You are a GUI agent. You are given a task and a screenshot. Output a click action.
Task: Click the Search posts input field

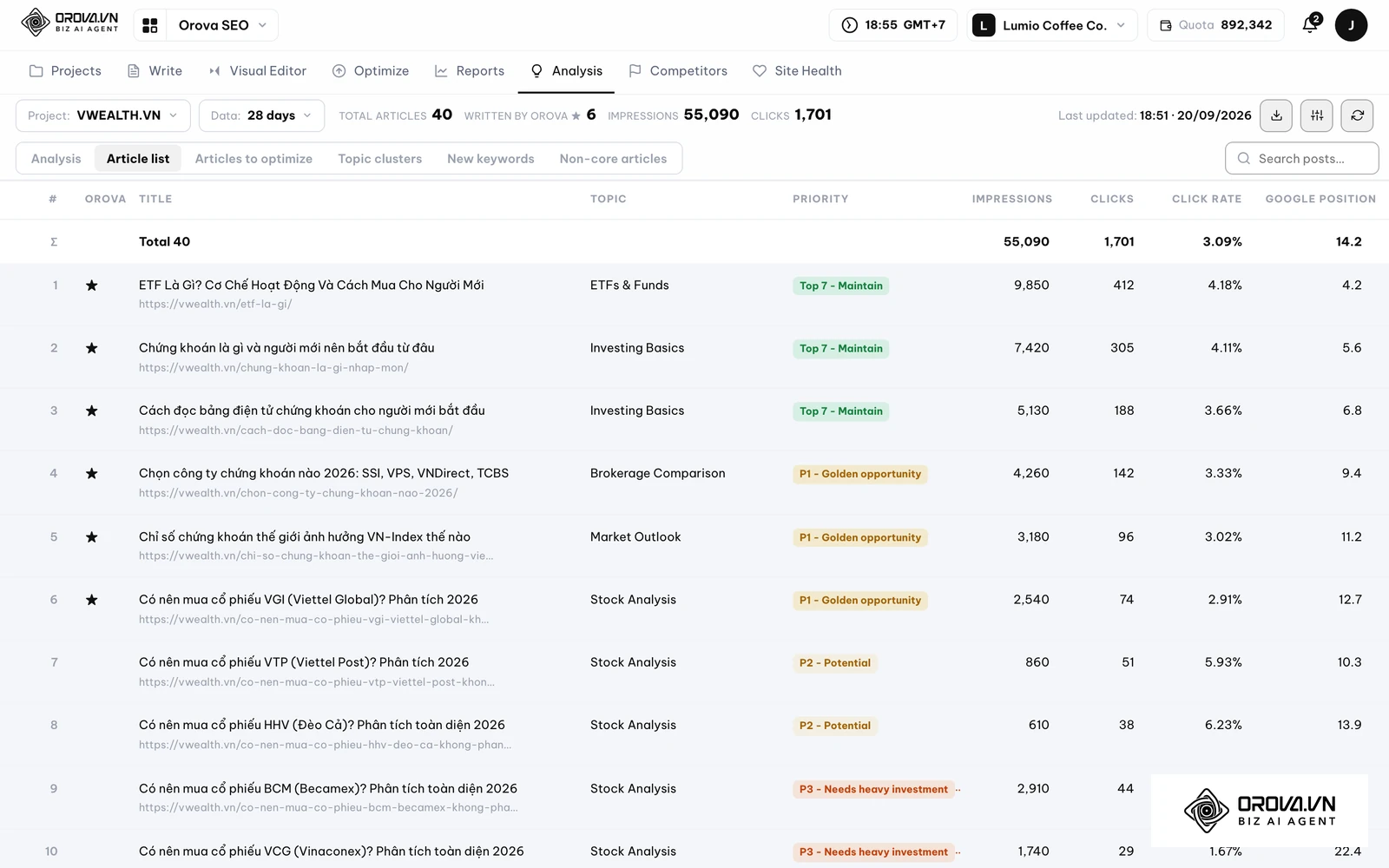click(x=1302, y=159)
